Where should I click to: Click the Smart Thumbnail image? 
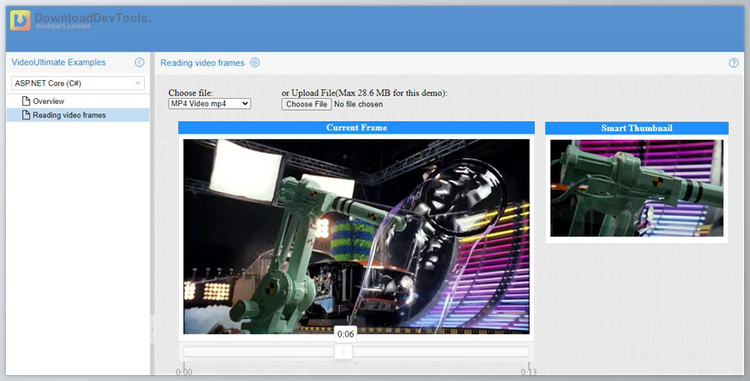637,188
